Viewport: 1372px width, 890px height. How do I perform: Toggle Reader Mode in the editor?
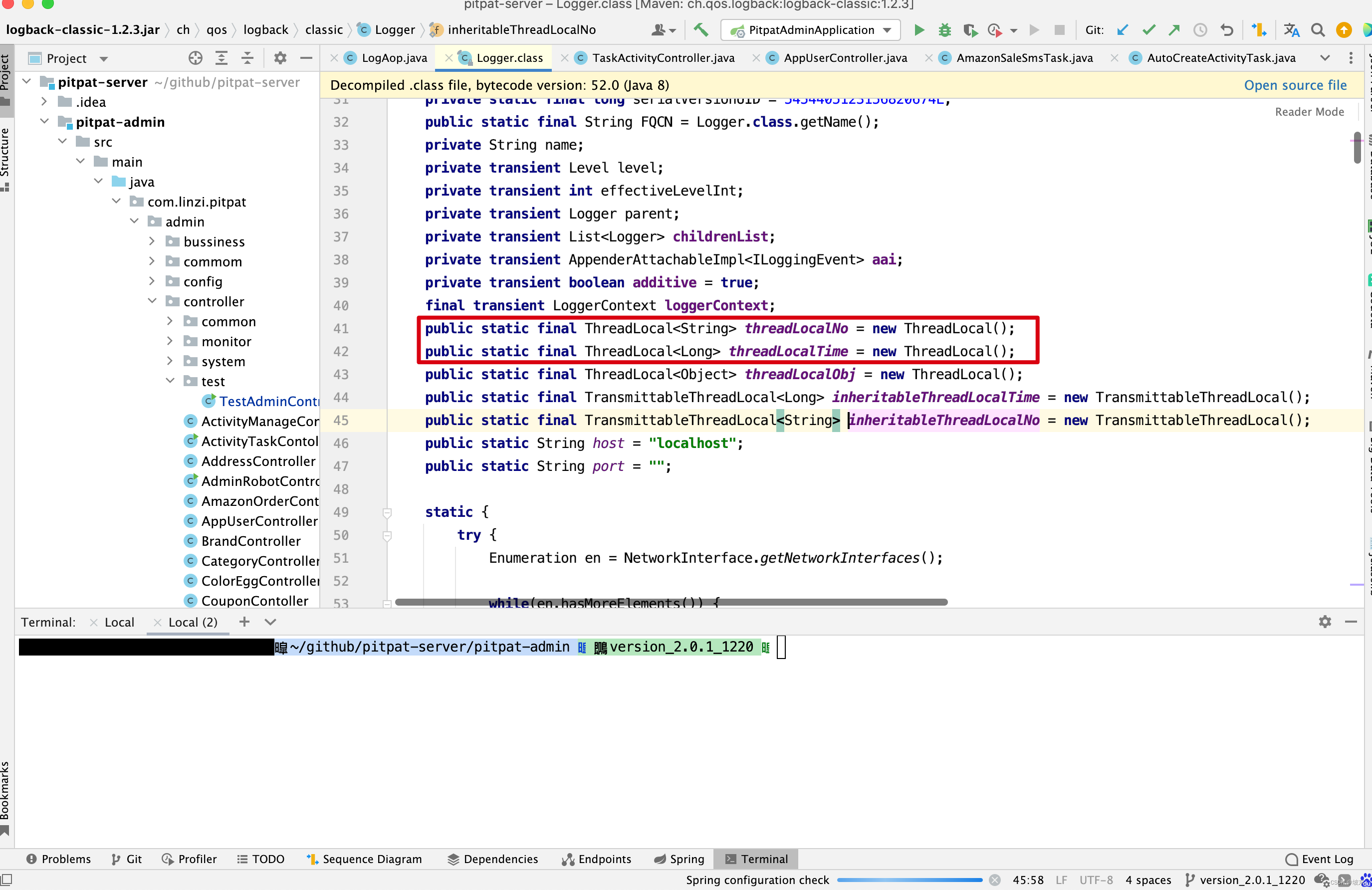tap(1309, 112)
